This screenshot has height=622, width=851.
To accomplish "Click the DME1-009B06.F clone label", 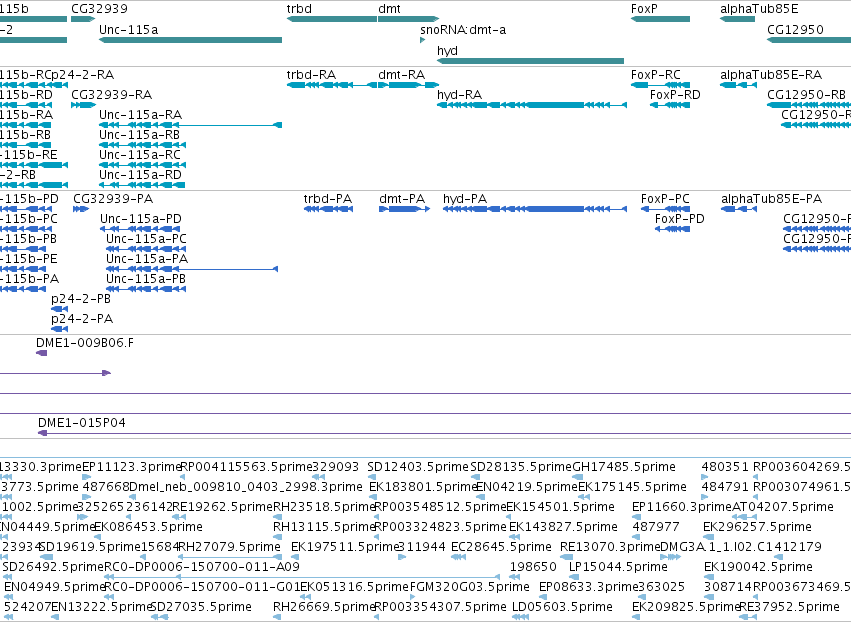I will (x=85, y=343).
